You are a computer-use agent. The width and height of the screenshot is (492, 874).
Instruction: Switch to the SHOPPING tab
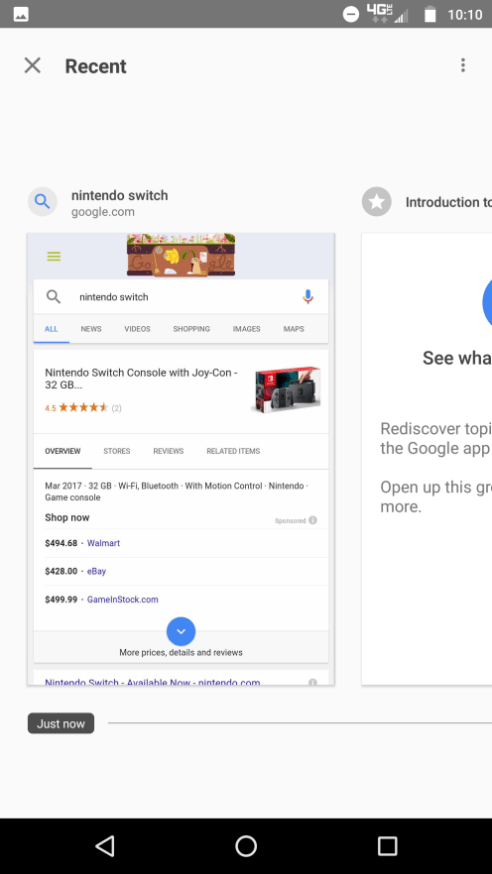[191, 329]
